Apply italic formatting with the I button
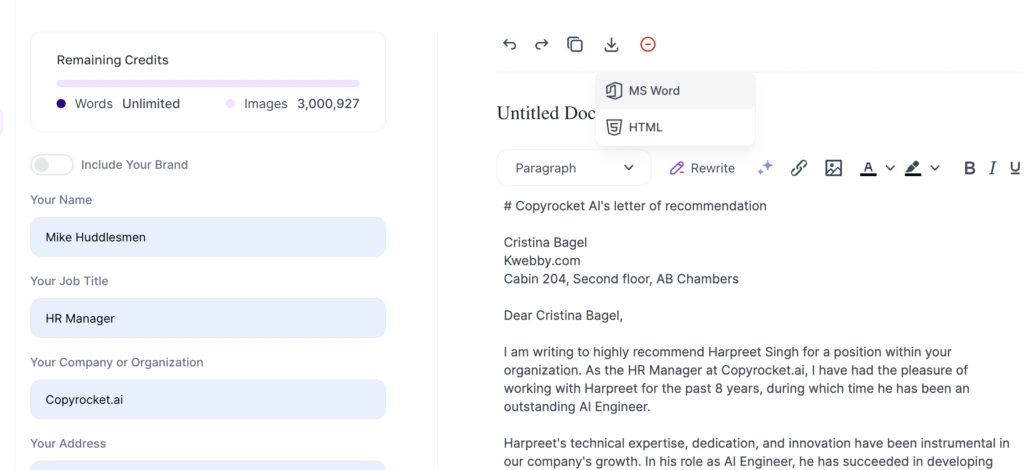Screen dimensions: 1024x470 [x=992, y=168]
